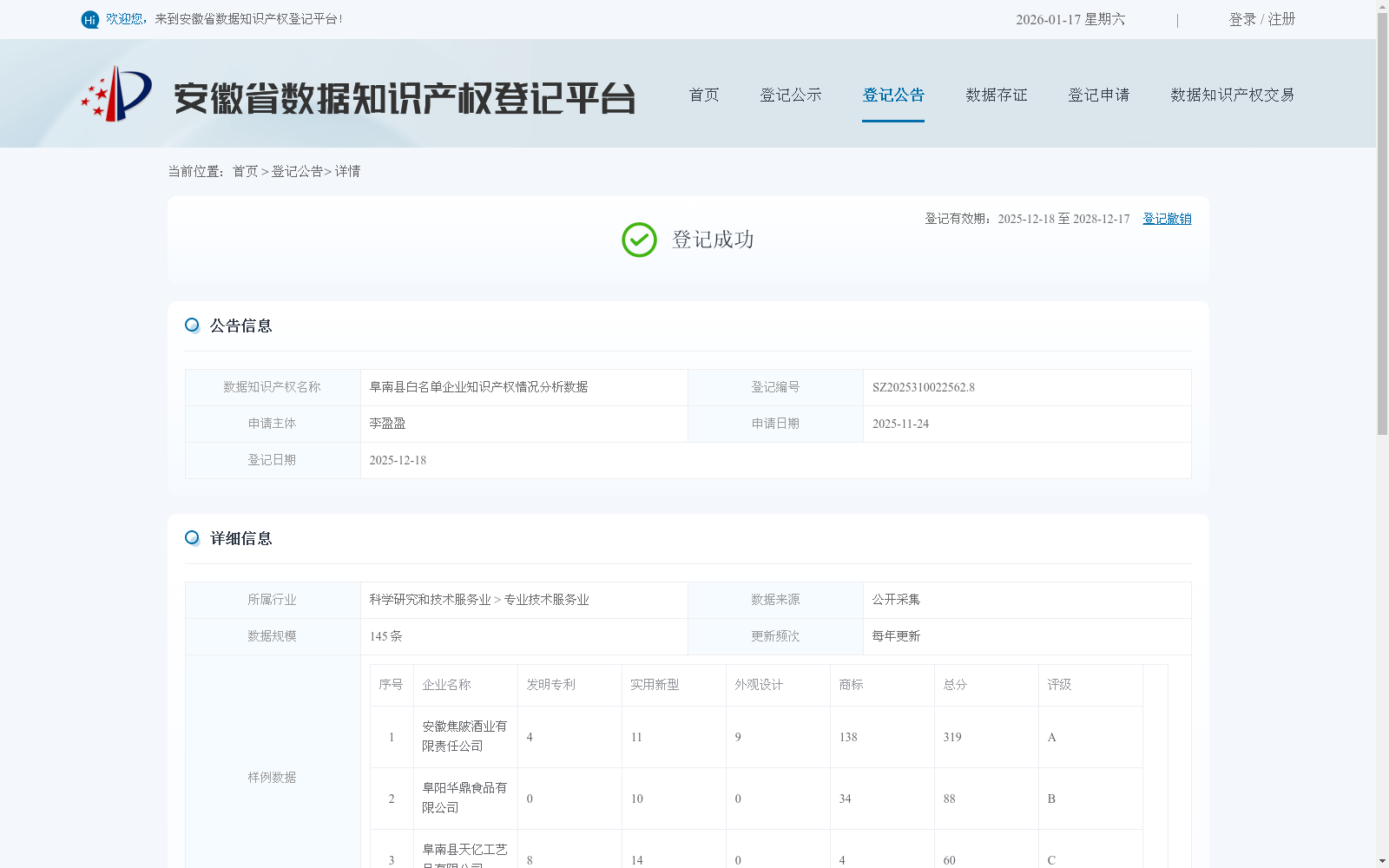Click the 登记撤销 link
Viewport: 1389px width, 868px height.
coord(1167,219)
